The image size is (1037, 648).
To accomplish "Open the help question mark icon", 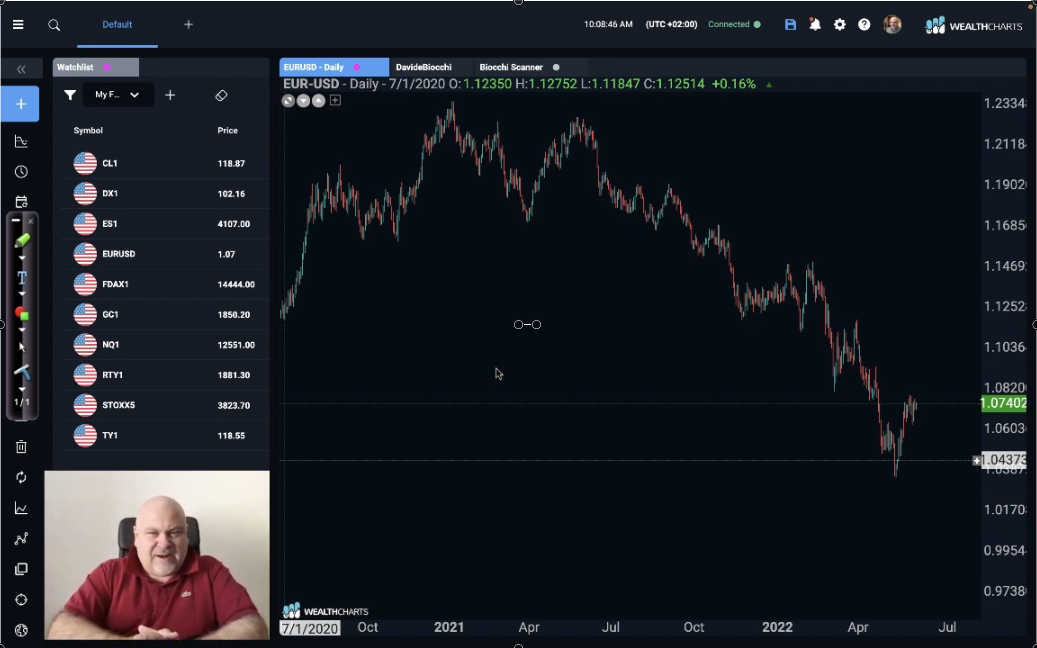I will coord(864,24).
